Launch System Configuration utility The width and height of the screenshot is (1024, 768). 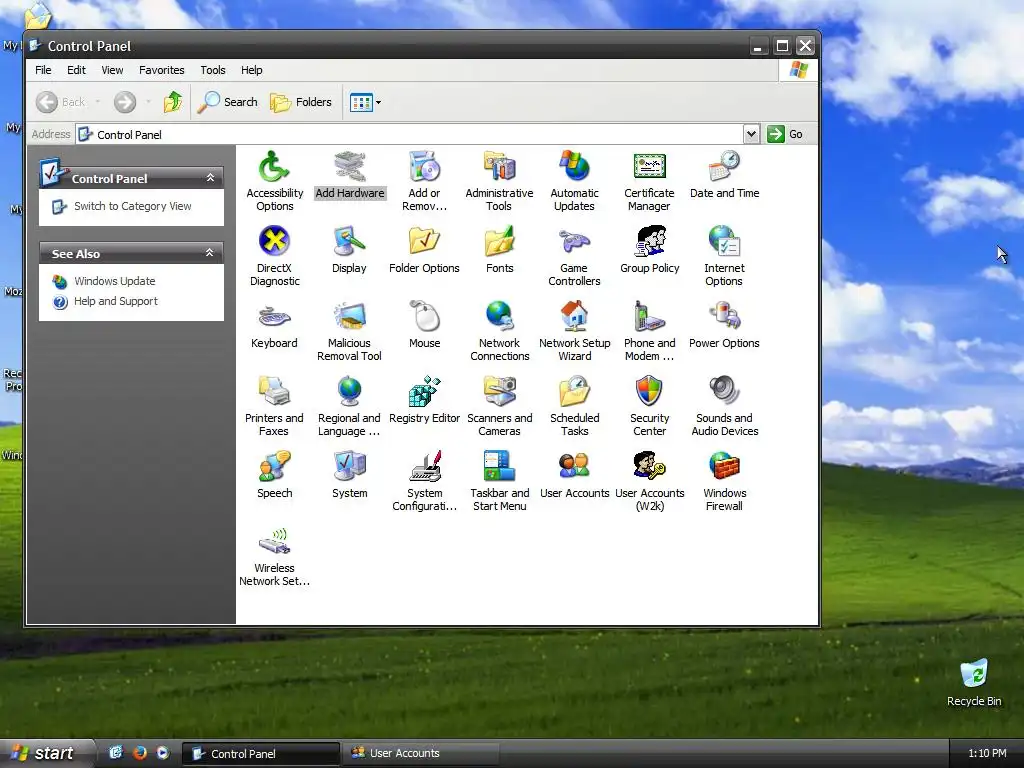point(424,481)
